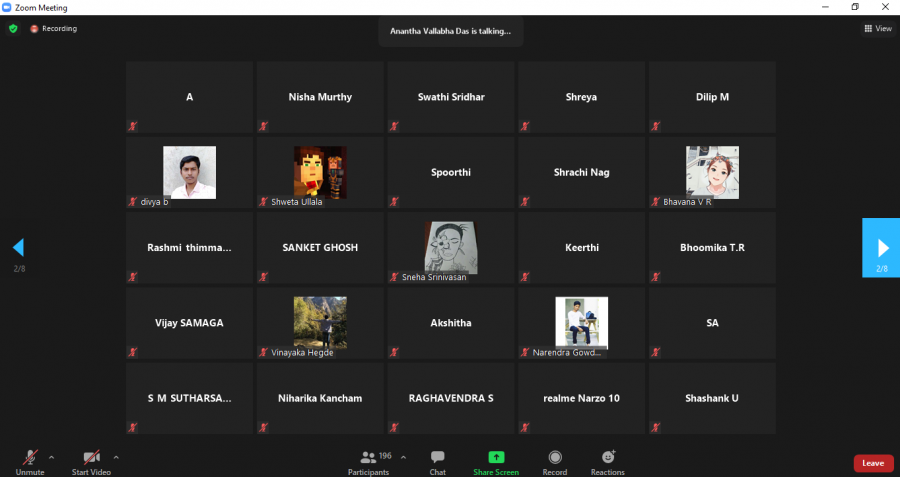Select Nisha Murthy's video tile
The width and height of the screenshot is (900, 477).
point(320,97)
